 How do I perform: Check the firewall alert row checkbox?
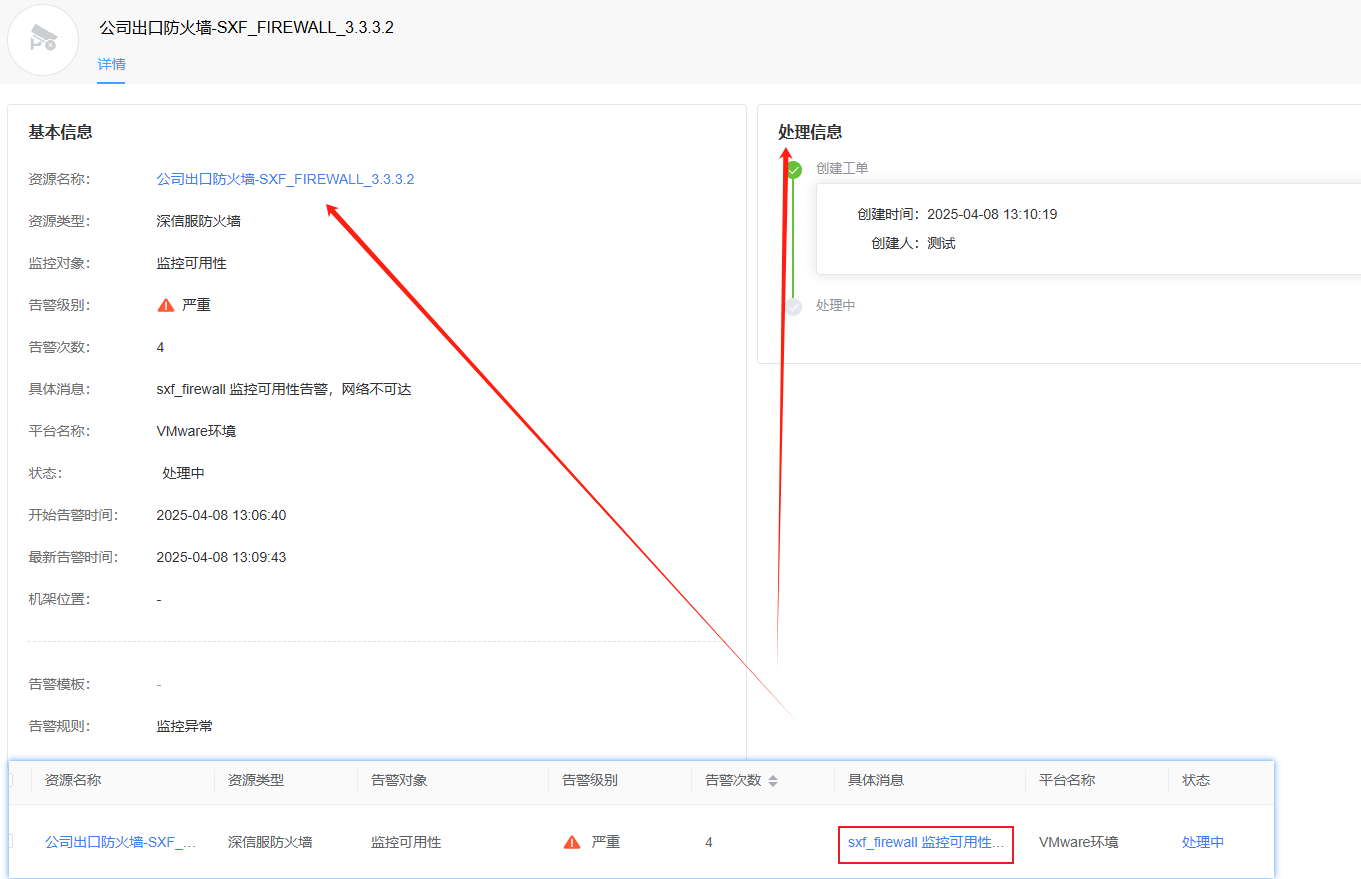[11, 842]
